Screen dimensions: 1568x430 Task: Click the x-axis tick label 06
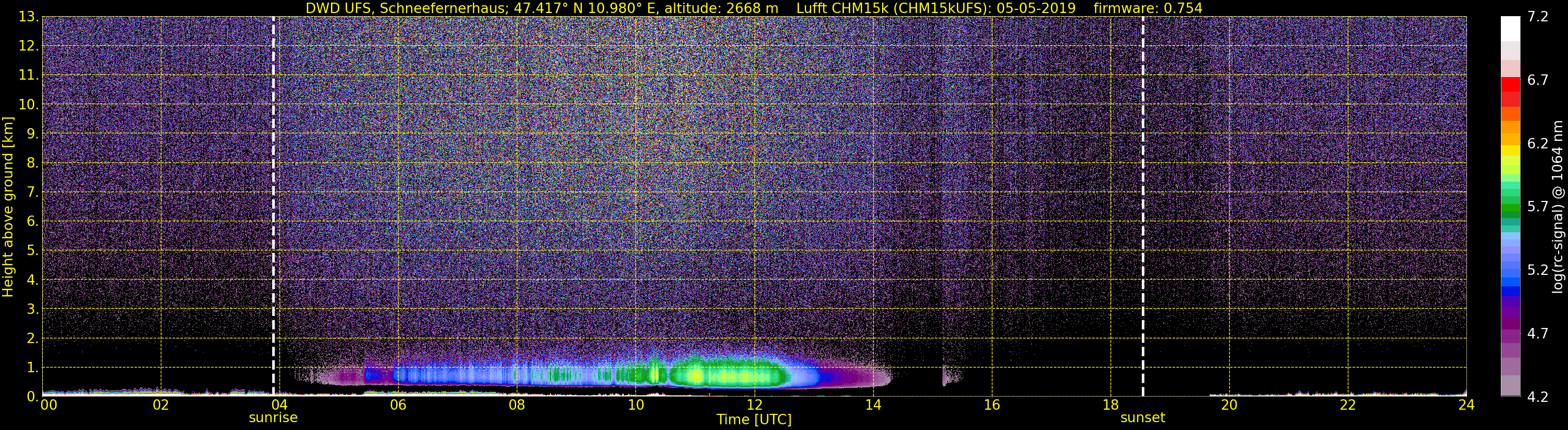pyautogui.click(x=398, y=405)
